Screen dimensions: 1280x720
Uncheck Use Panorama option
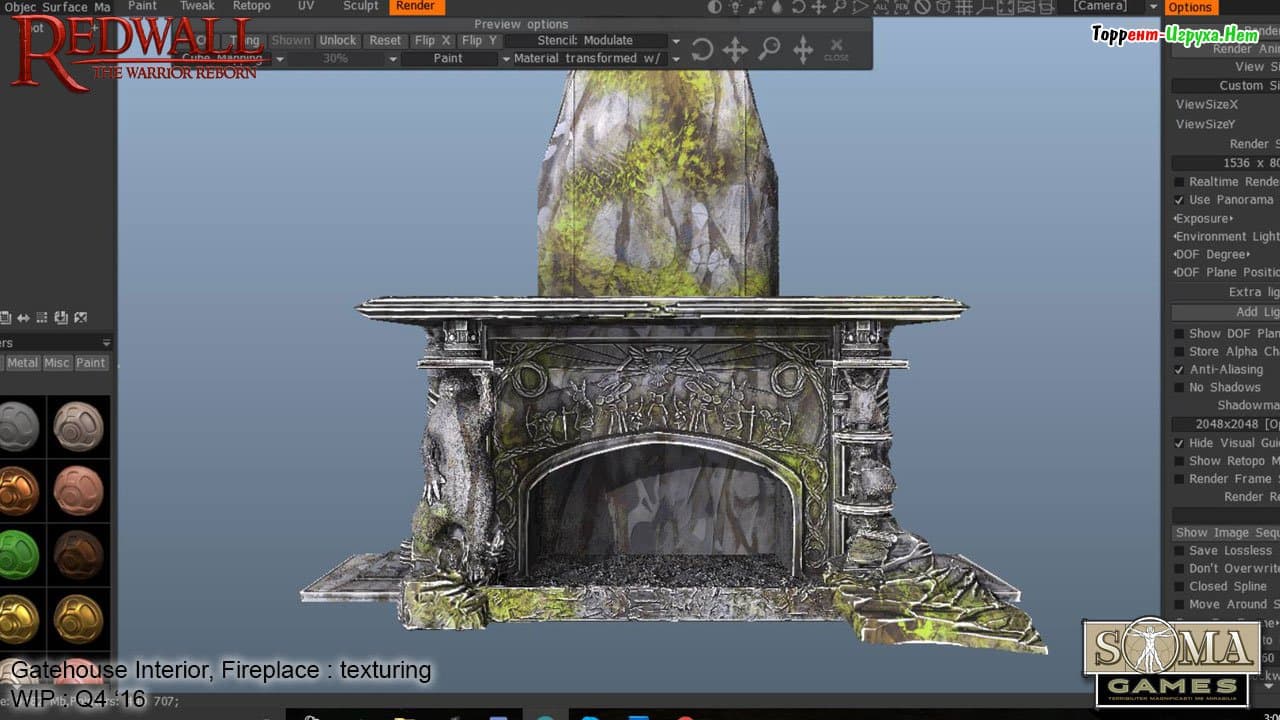click(x=1180, y=200)
